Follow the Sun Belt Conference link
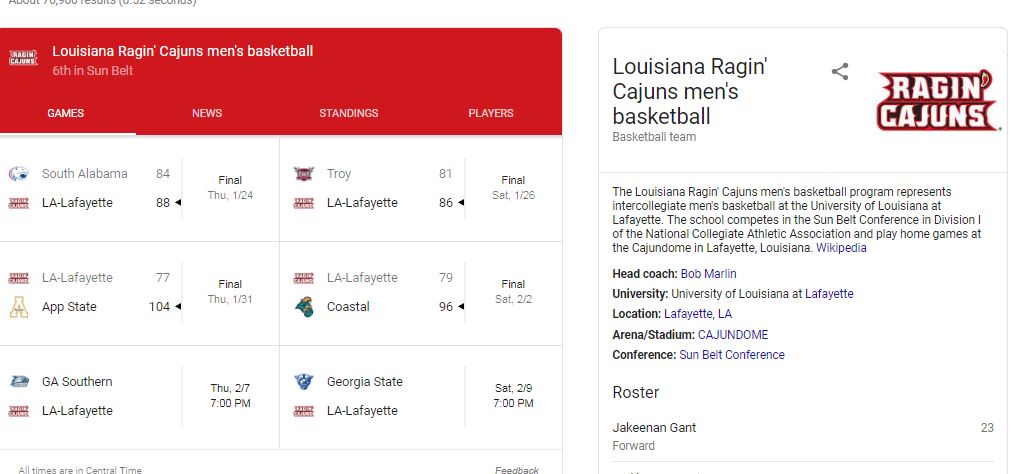 click(x=732, y=355)
